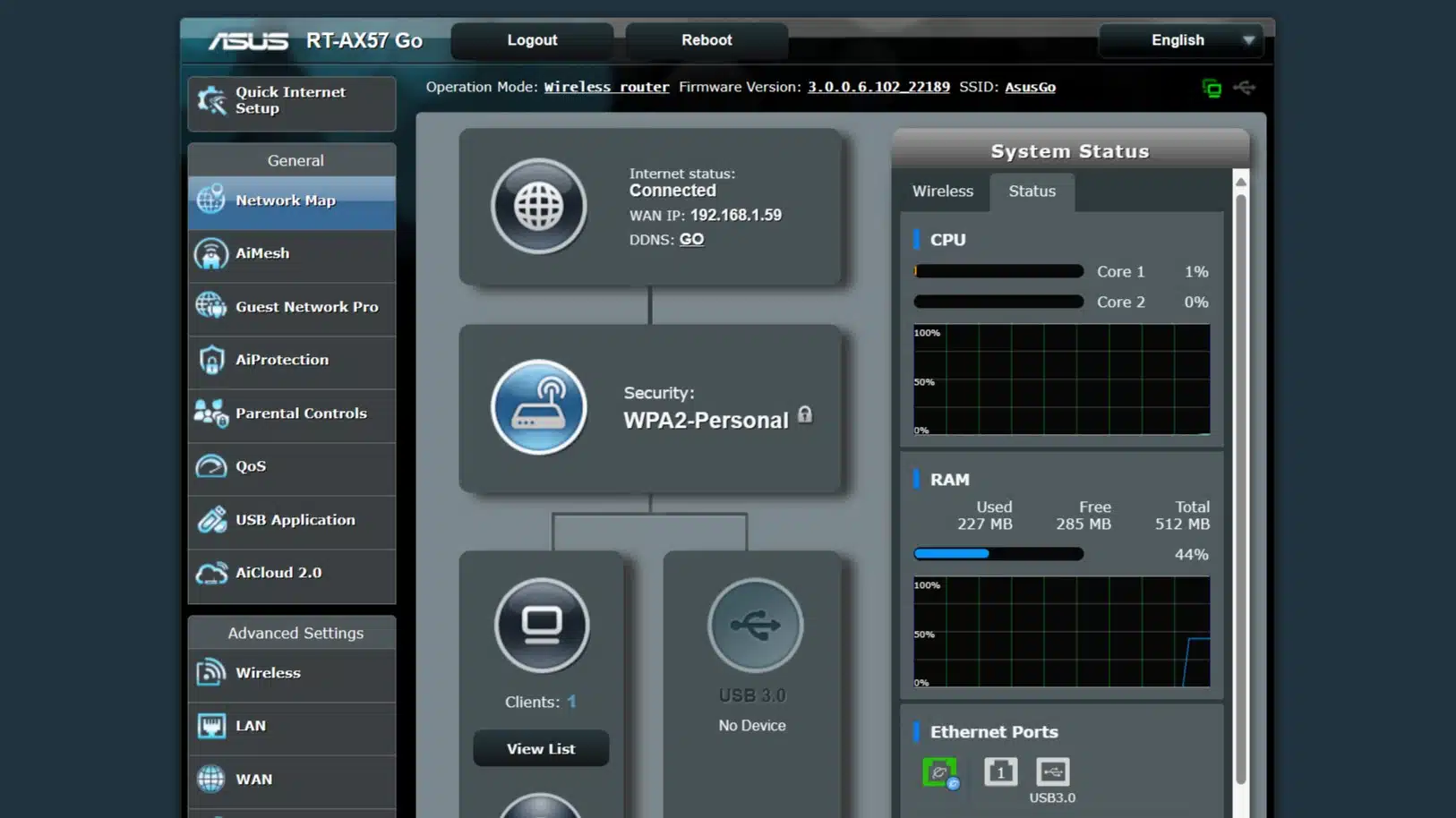The image size is (1456, 818).
Task: Click the AsusGo SSID link
Action: [1030, 87]
